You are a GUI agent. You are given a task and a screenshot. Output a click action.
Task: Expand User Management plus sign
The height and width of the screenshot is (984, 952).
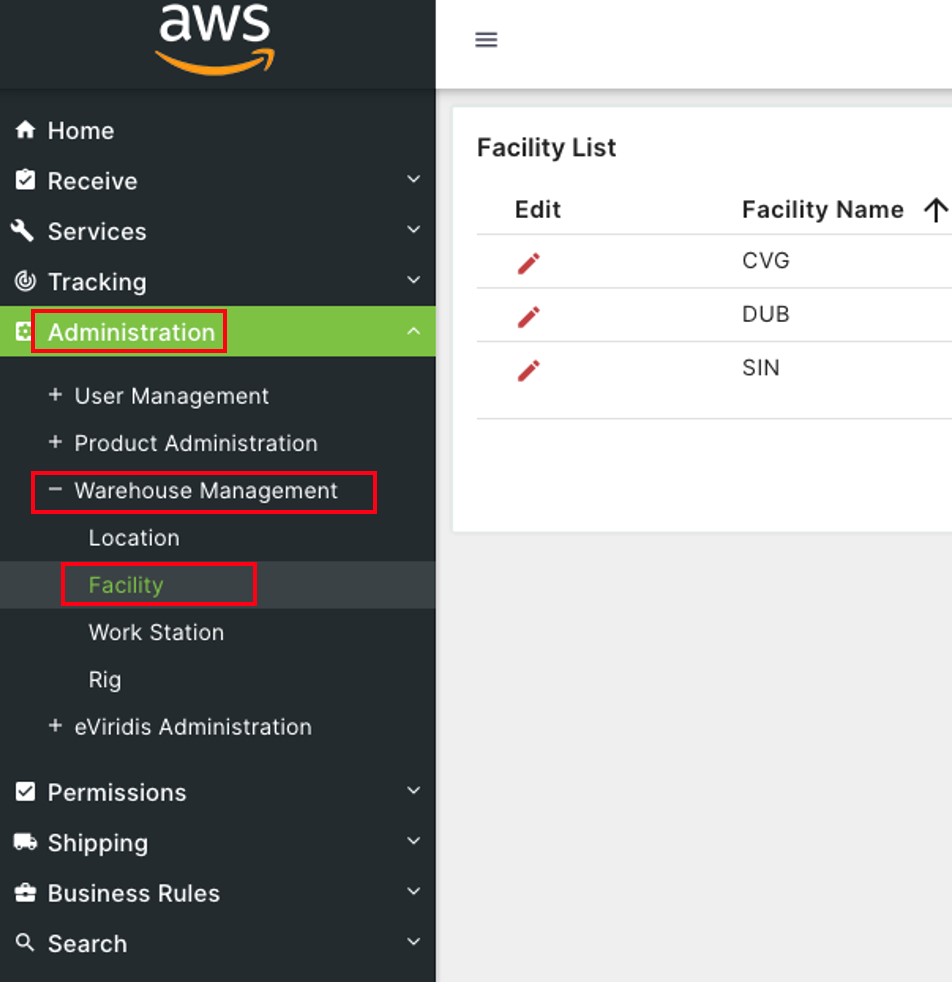[55, 395]
